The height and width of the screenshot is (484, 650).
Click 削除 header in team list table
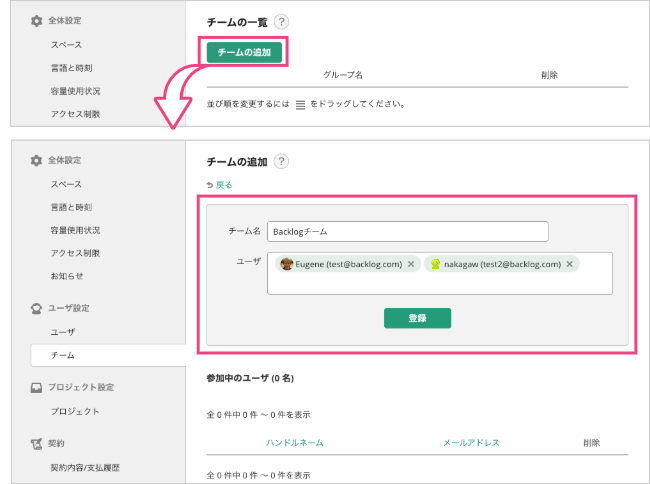click(549, 75)
